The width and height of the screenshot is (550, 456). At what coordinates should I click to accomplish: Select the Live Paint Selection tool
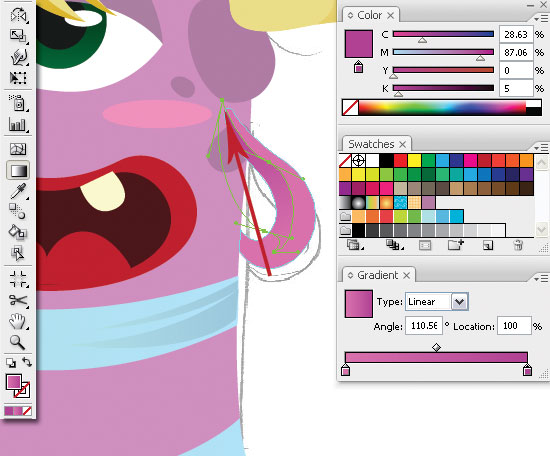tap(18, 253)
